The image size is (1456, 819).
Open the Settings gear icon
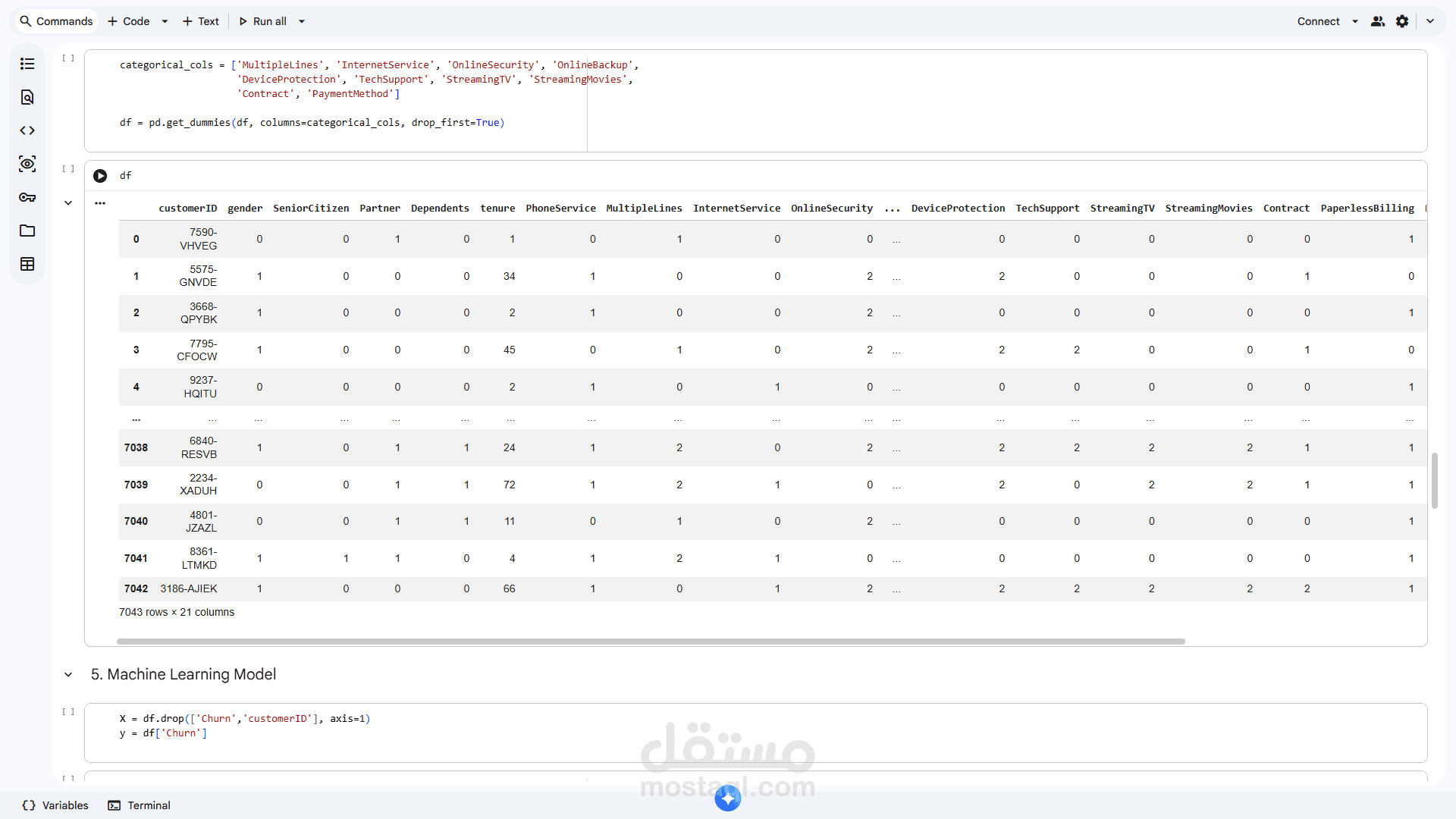pyautogui.click(x=1402, y=21)
